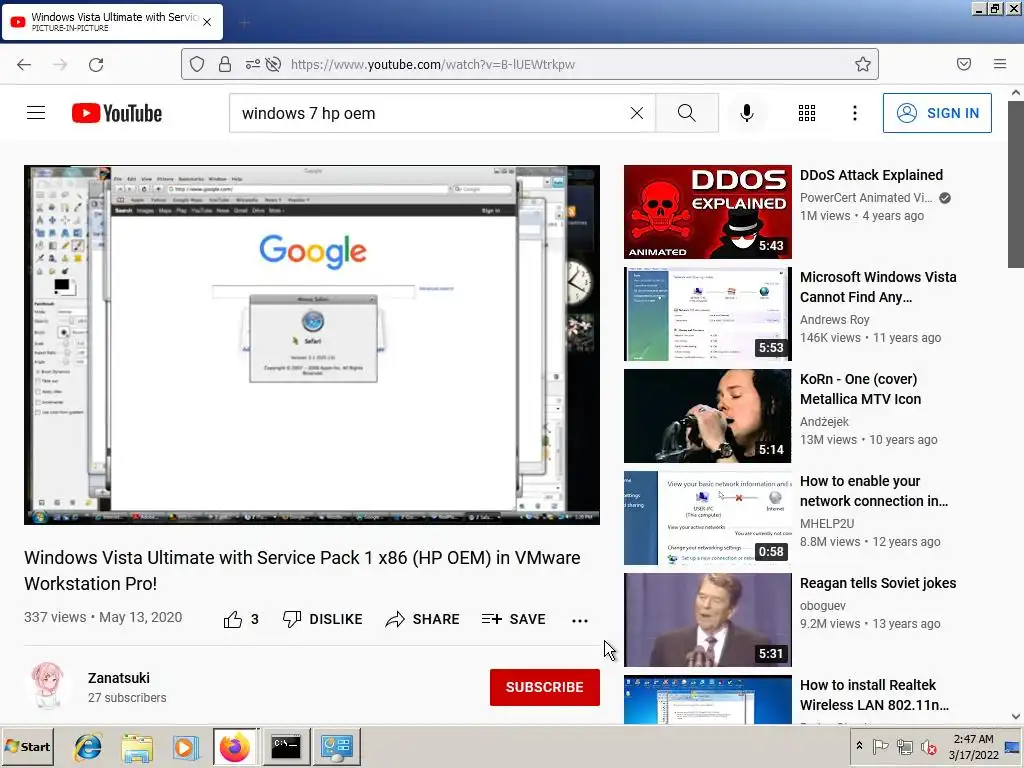Open DDoS Attack Explained title link

pyautogui.click(x=871, y=175)
